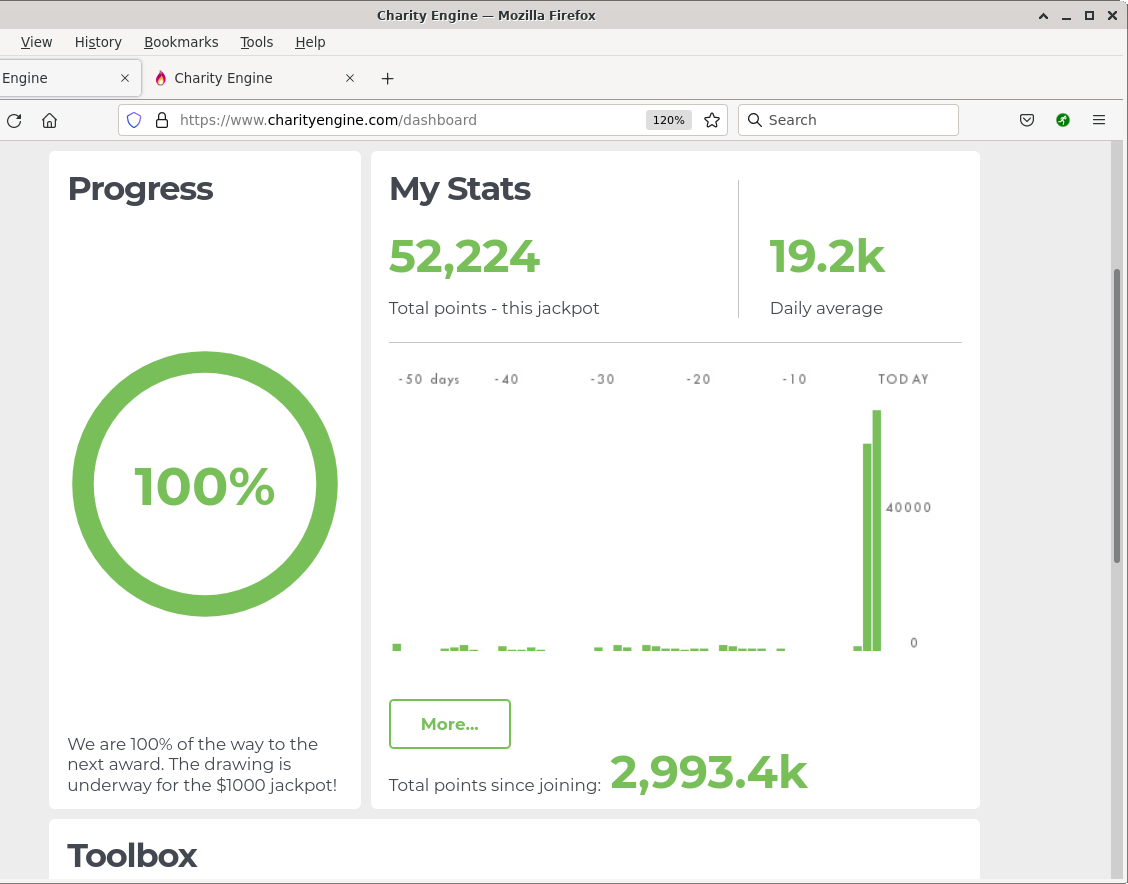
Task: Maximize the Firefox window
Action: [x=1089, y=15]
